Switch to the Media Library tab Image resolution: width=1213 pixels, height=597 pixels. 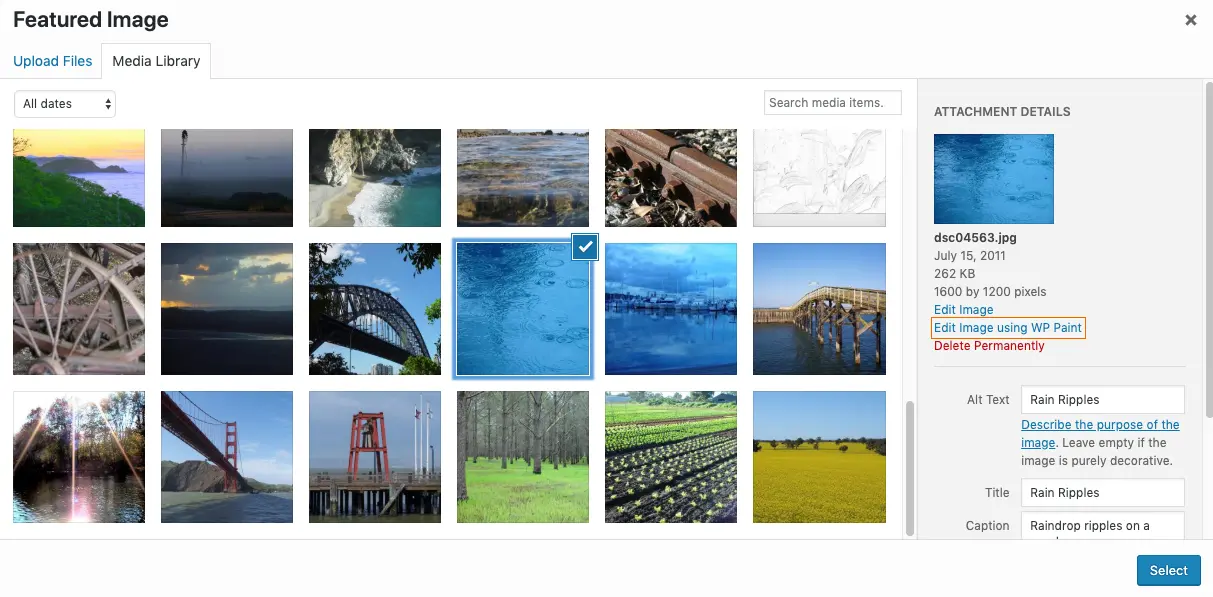(155, 61)
